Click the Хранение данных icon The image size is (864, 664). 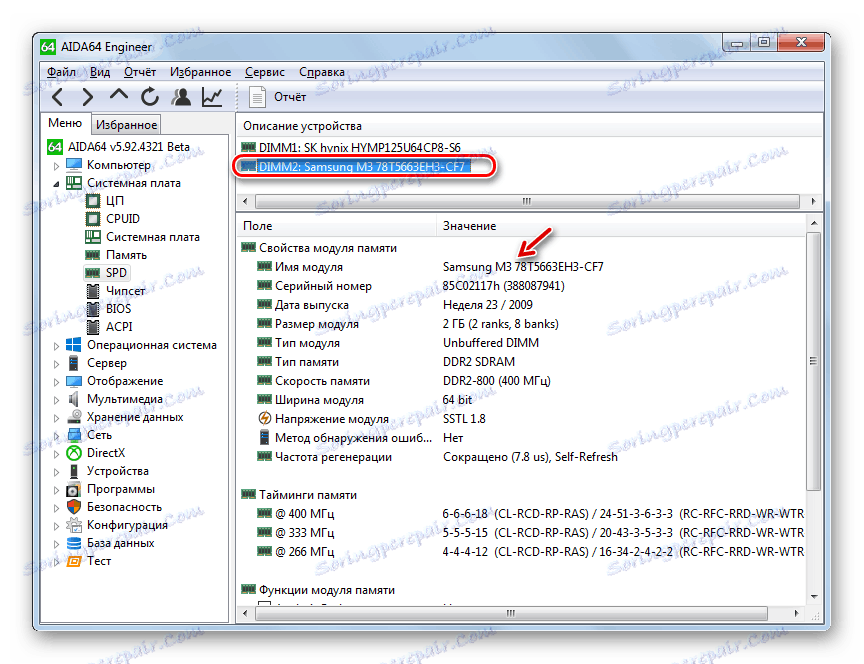click(x=74, y=417)
